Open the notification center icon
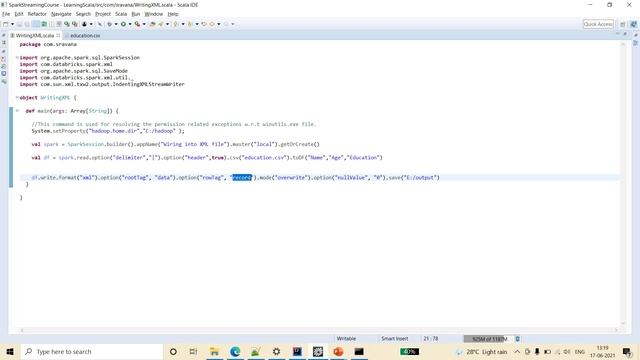The height and width of the screenshot is (360, 640). 627,351
